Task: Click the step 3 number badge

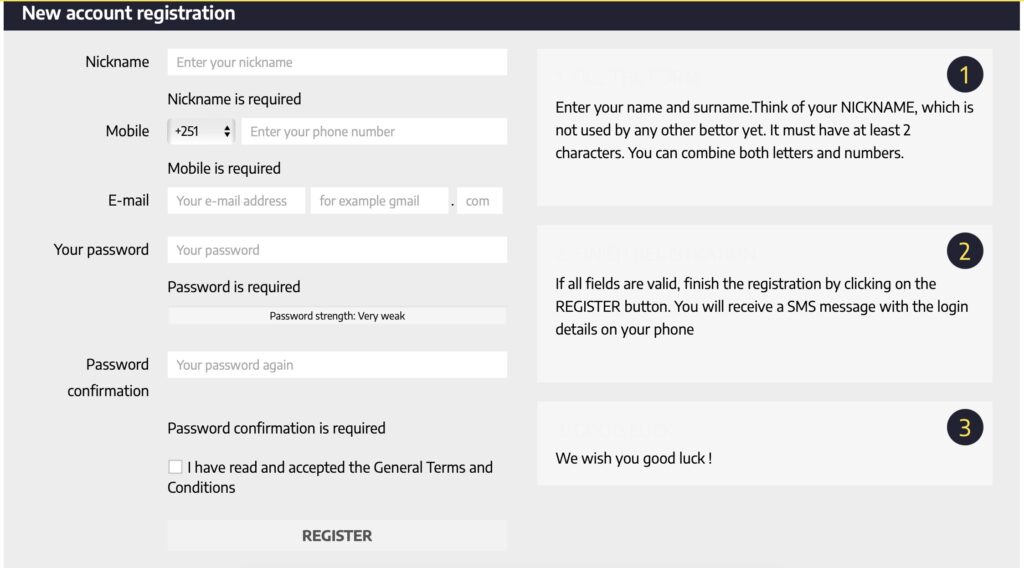Action: pyautogui.click(x=965, y=427)
